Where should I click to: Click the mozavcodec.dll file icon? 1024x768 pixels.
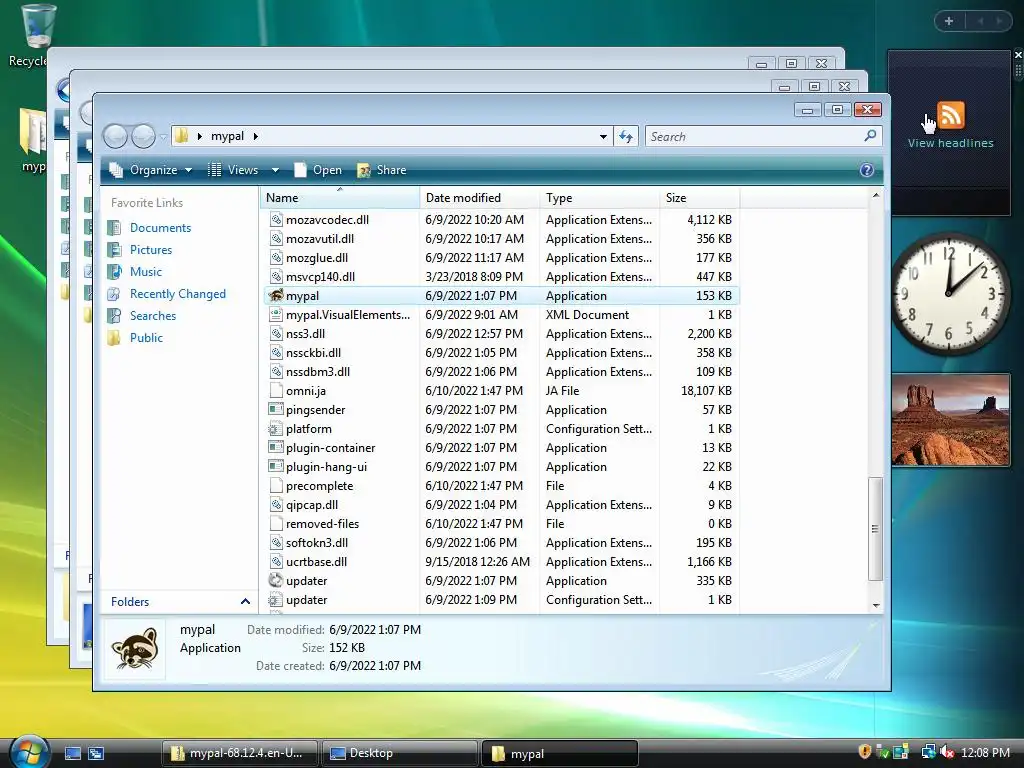pyautogui.click(x=276, y=220)
